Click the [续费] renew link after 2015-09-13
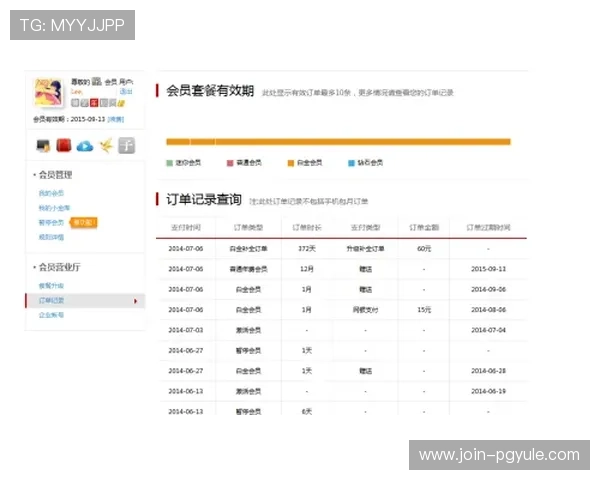 point(116,119)
